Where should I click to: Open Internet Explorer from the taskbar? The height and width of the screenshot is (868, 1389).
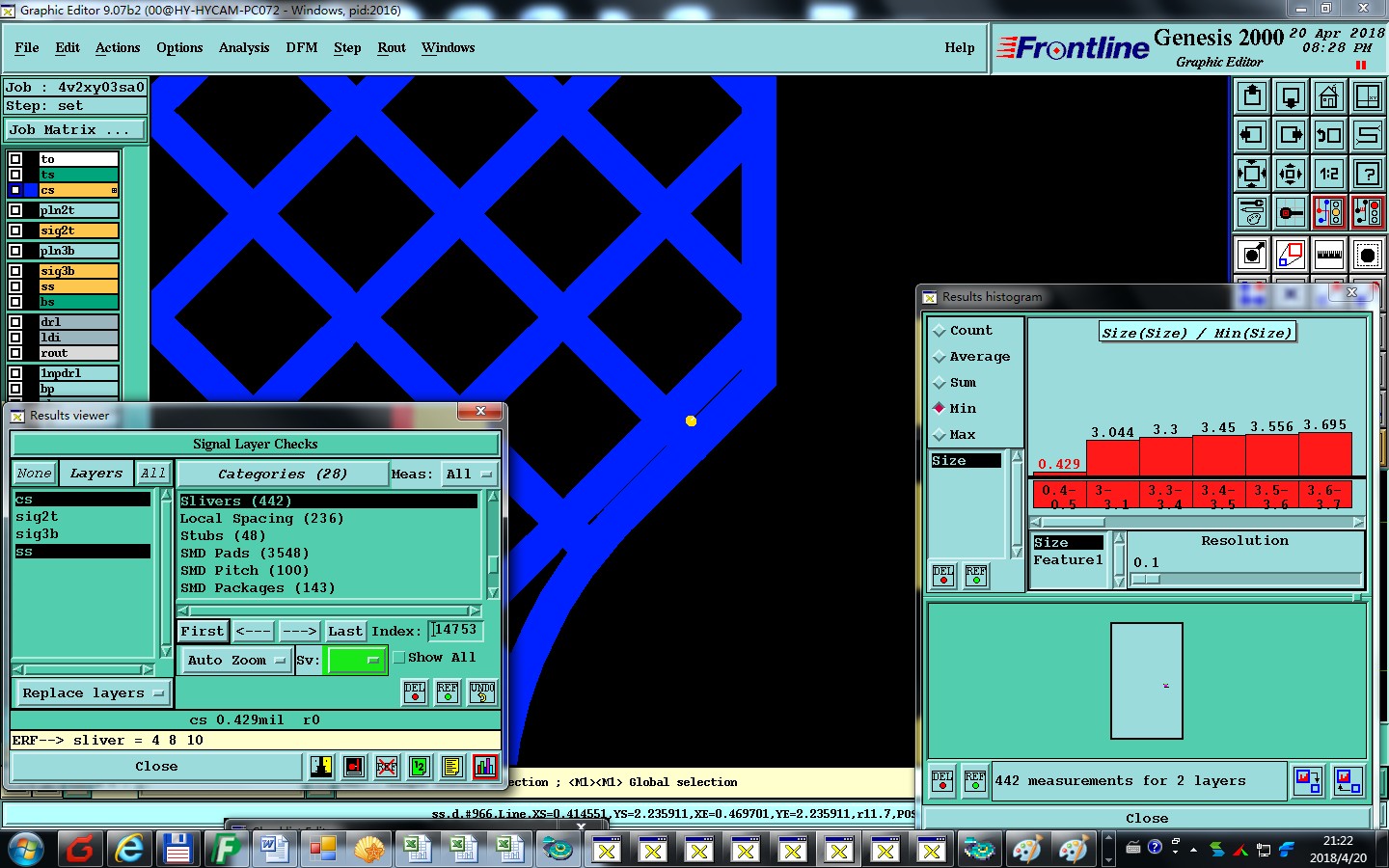pyautogui.click(x=128, y=850)
